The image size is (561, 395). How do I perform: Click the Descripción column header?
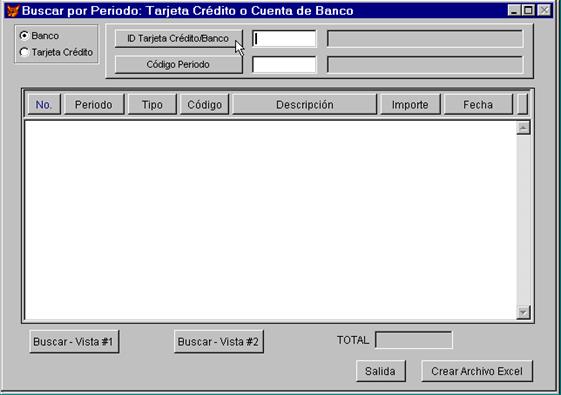304,105
